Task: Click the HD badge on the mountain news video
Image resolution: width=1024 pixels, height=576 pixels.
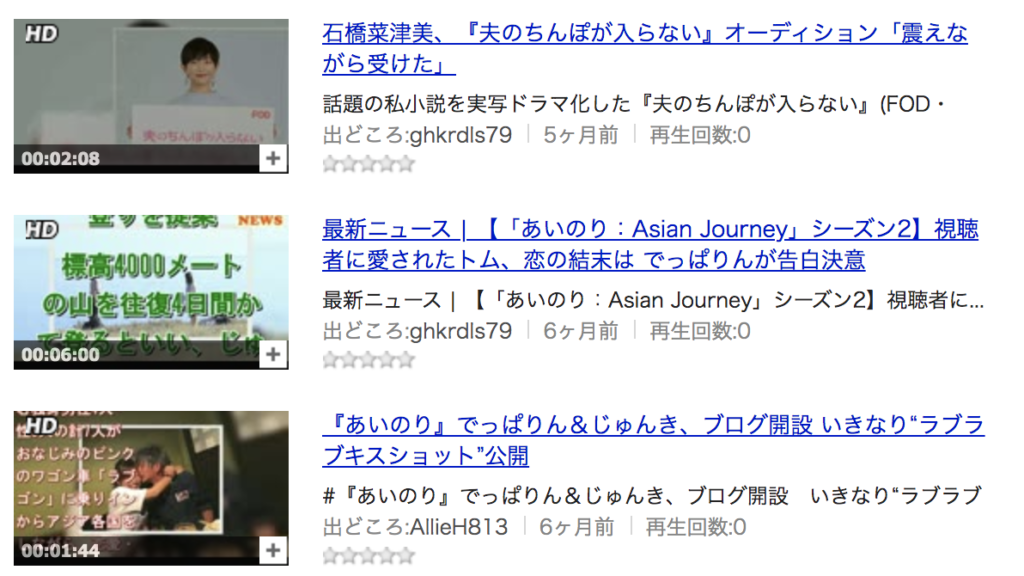Action: pos(41,229)
